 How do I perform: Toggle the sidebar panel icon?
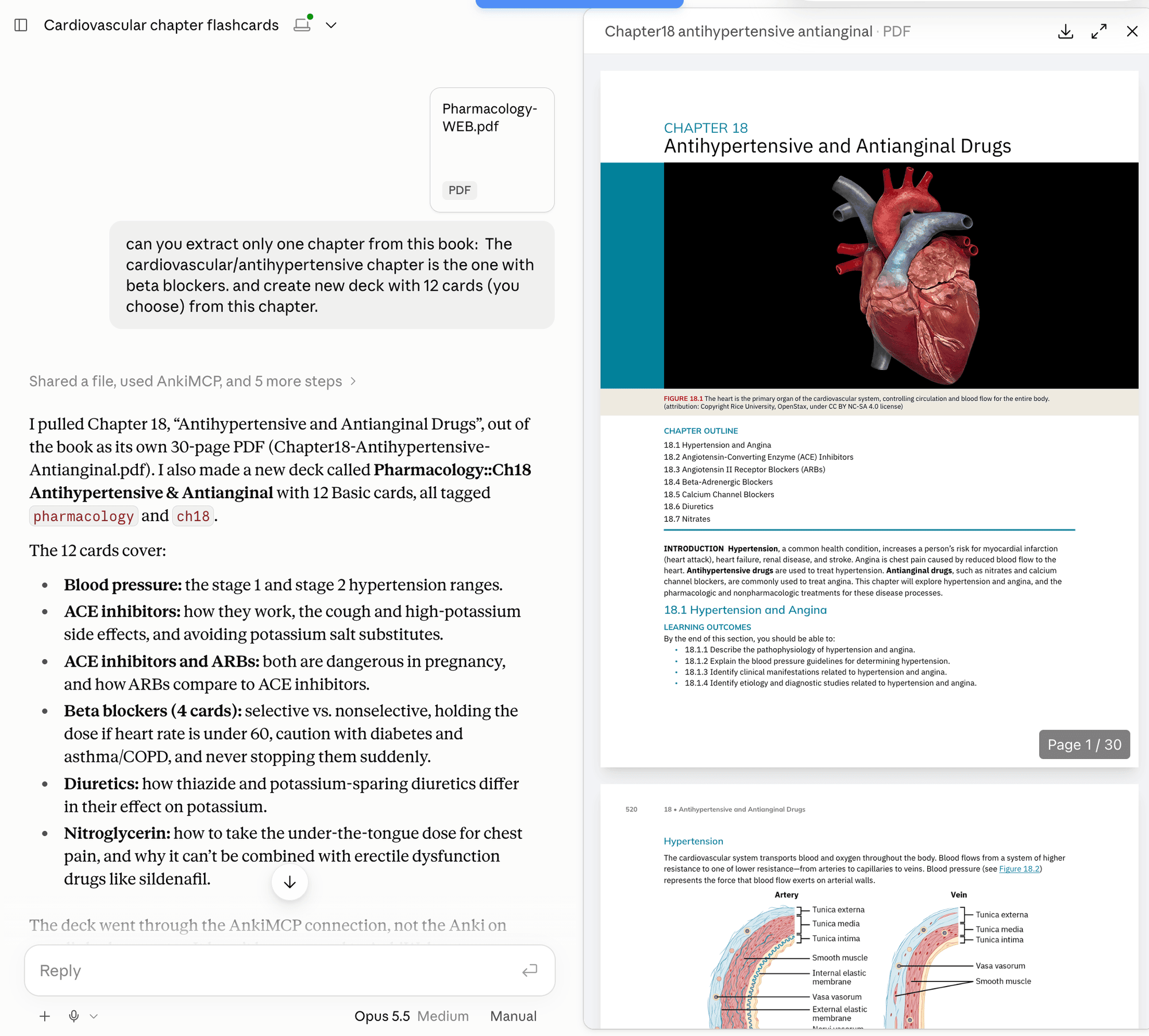click(21, 25)
